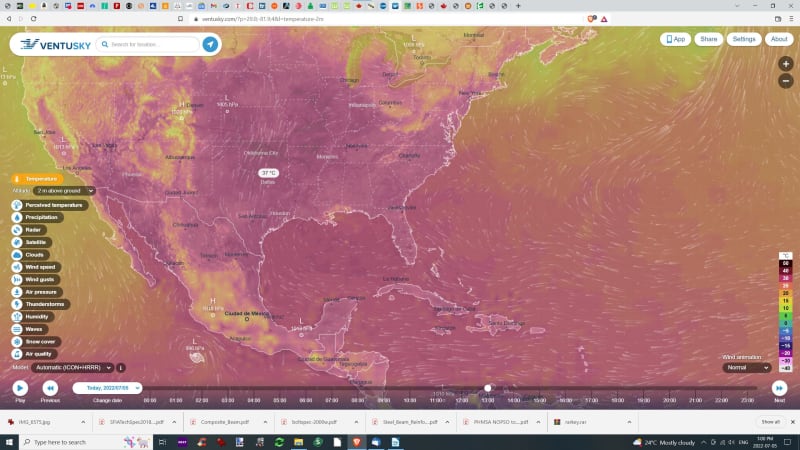Open a new browser tab with plus
The width and height of the screenshot is (800, 450).
(x=518, y=6)
